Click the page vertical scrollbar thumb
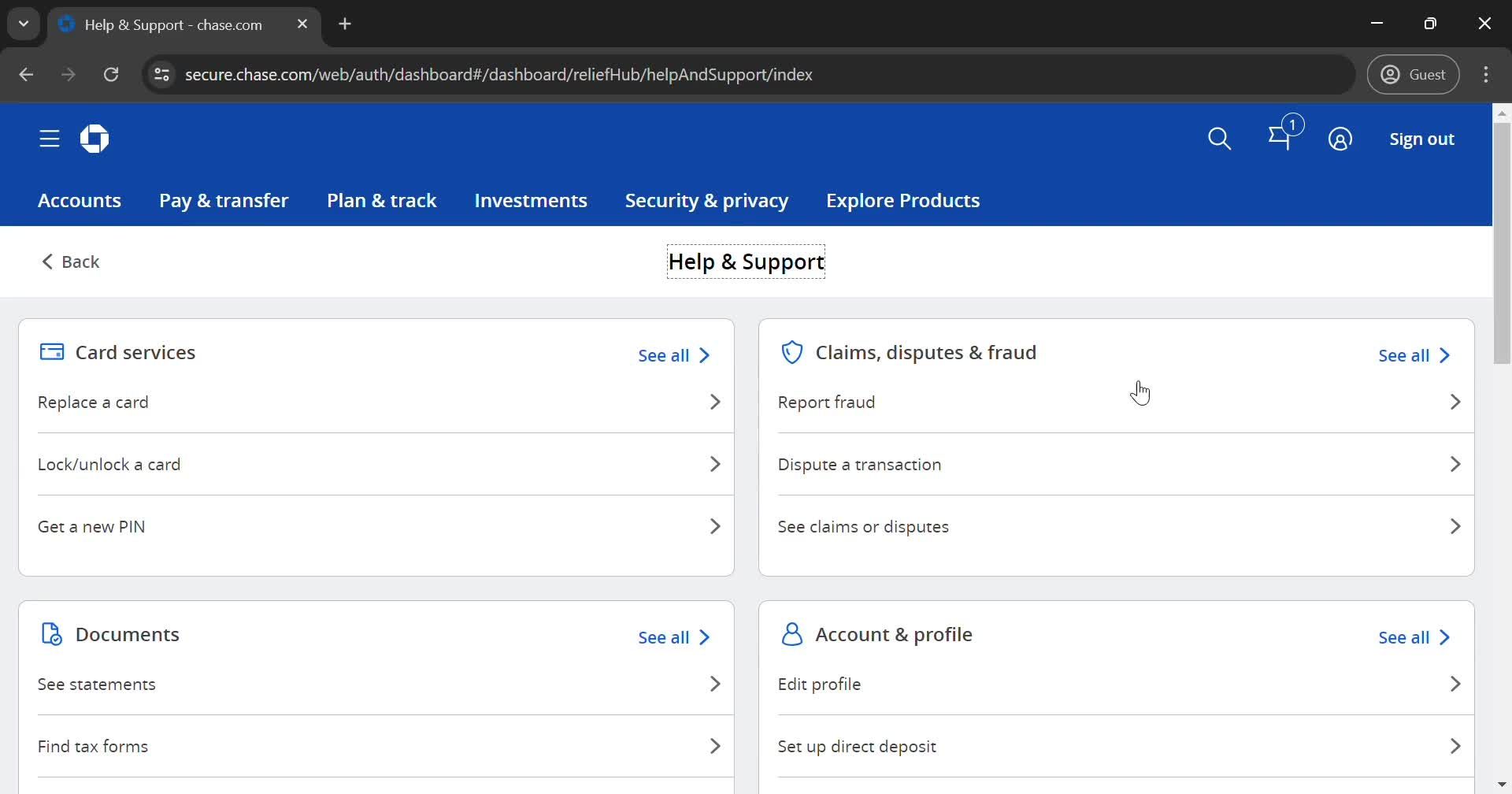The image size is (1512, 794). 1502,243
